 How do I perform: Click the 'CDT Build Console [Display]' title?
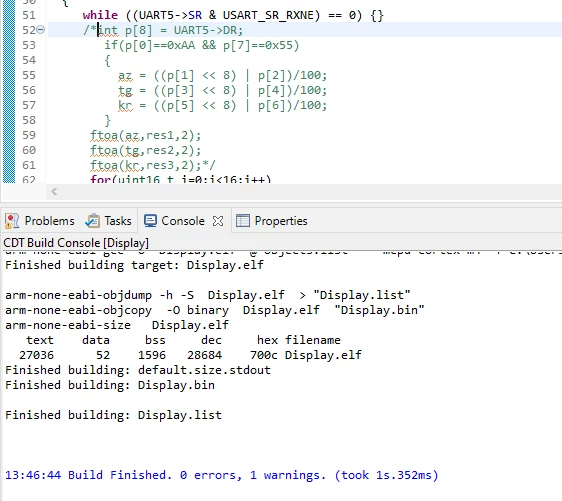coord(76,243)
